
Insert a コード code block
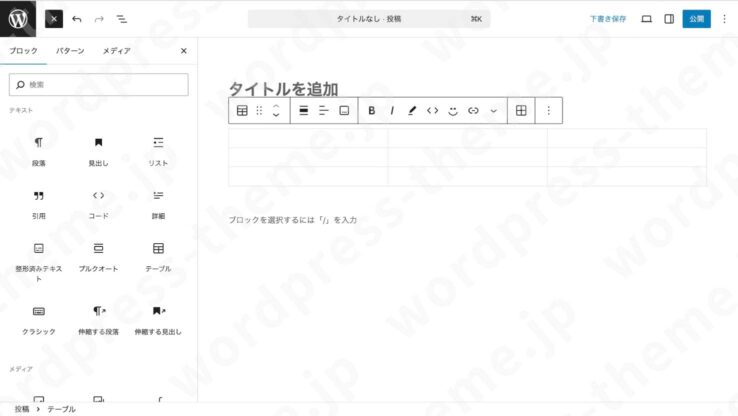[x=98, y=205]
